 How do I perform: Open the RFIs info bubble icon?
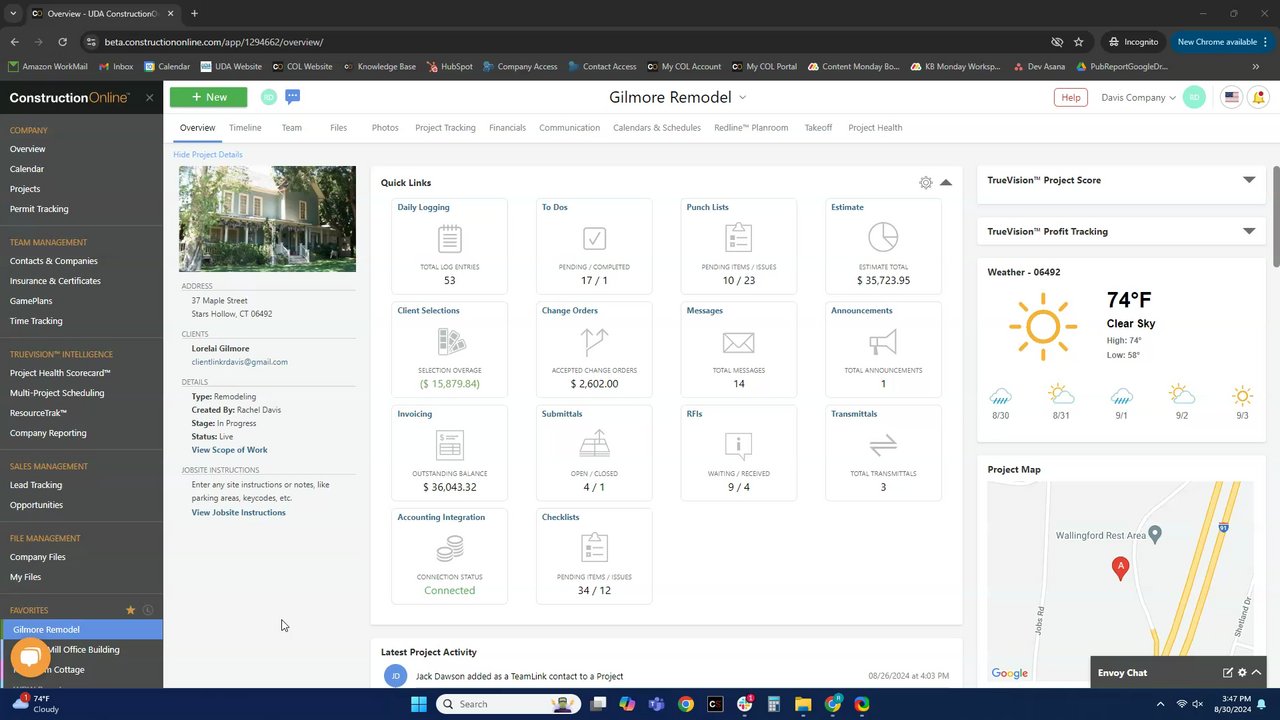click(738, 446)
